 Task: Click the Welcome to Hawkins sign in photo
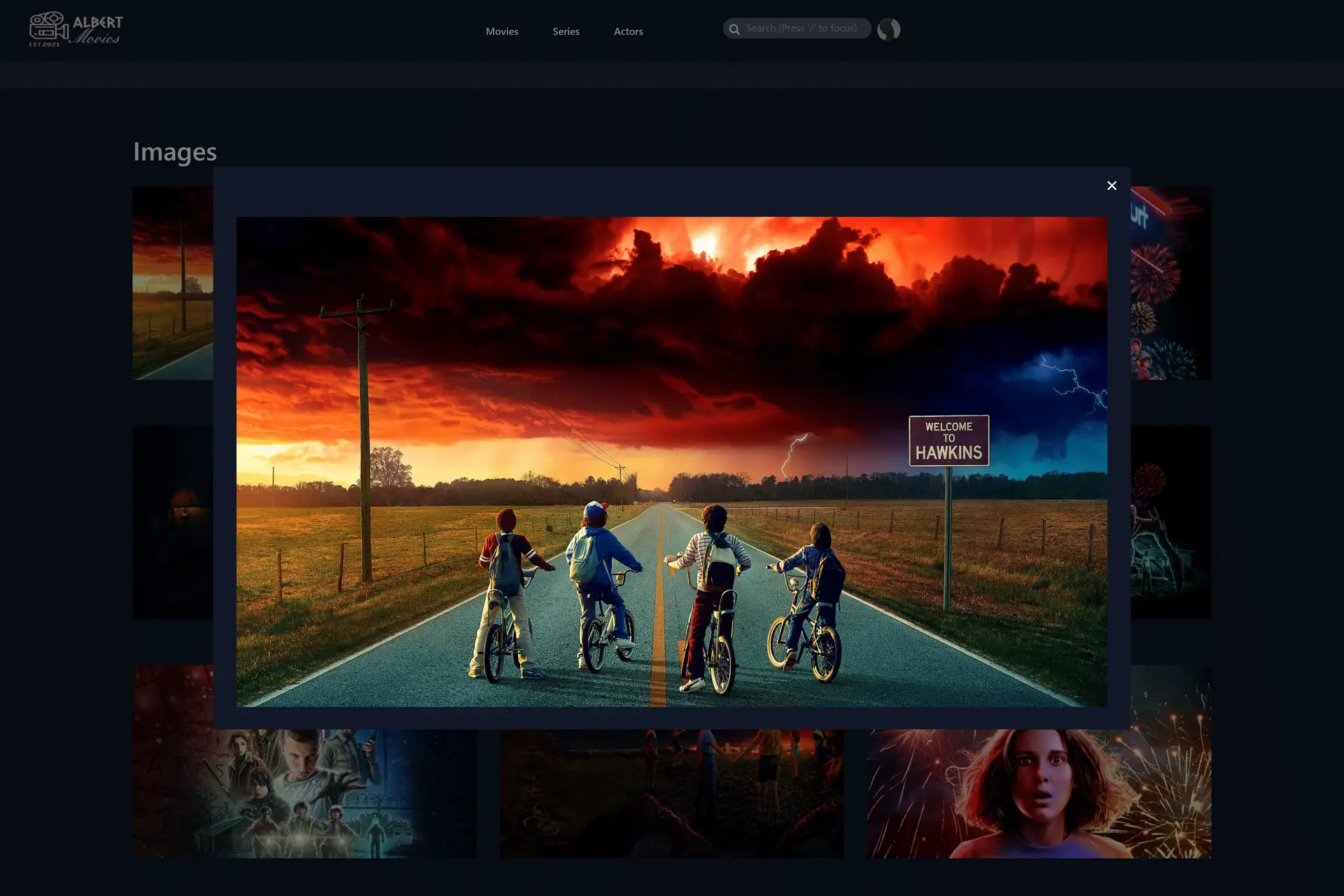tap(948, 440)
